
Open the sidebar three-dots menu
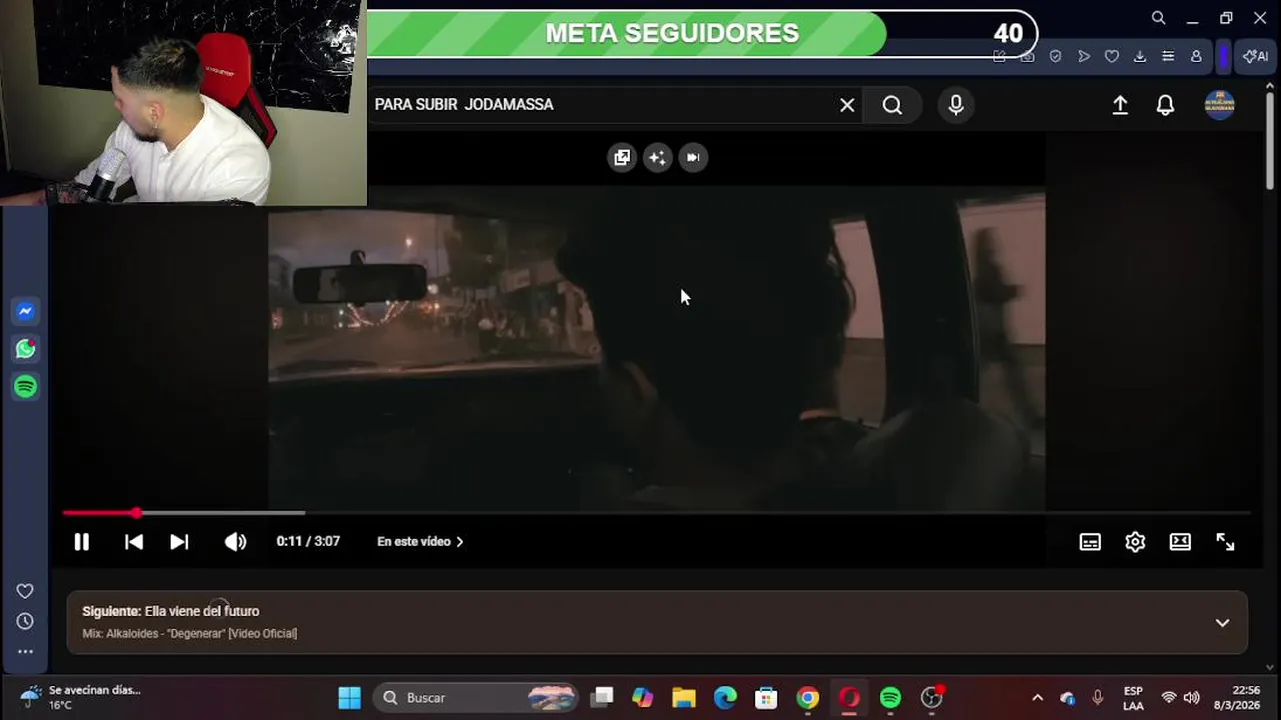tap(25, 651)
